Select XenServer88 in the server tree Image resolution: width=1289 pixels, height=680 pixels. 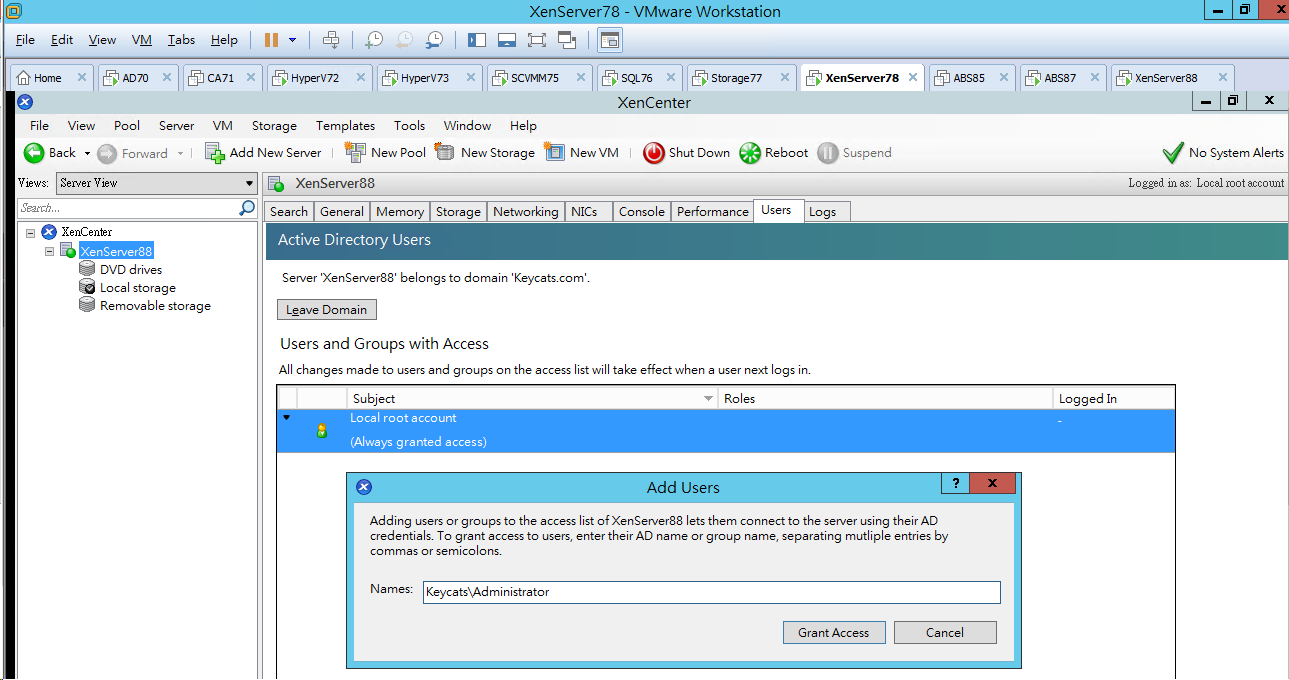click(116, 251)
